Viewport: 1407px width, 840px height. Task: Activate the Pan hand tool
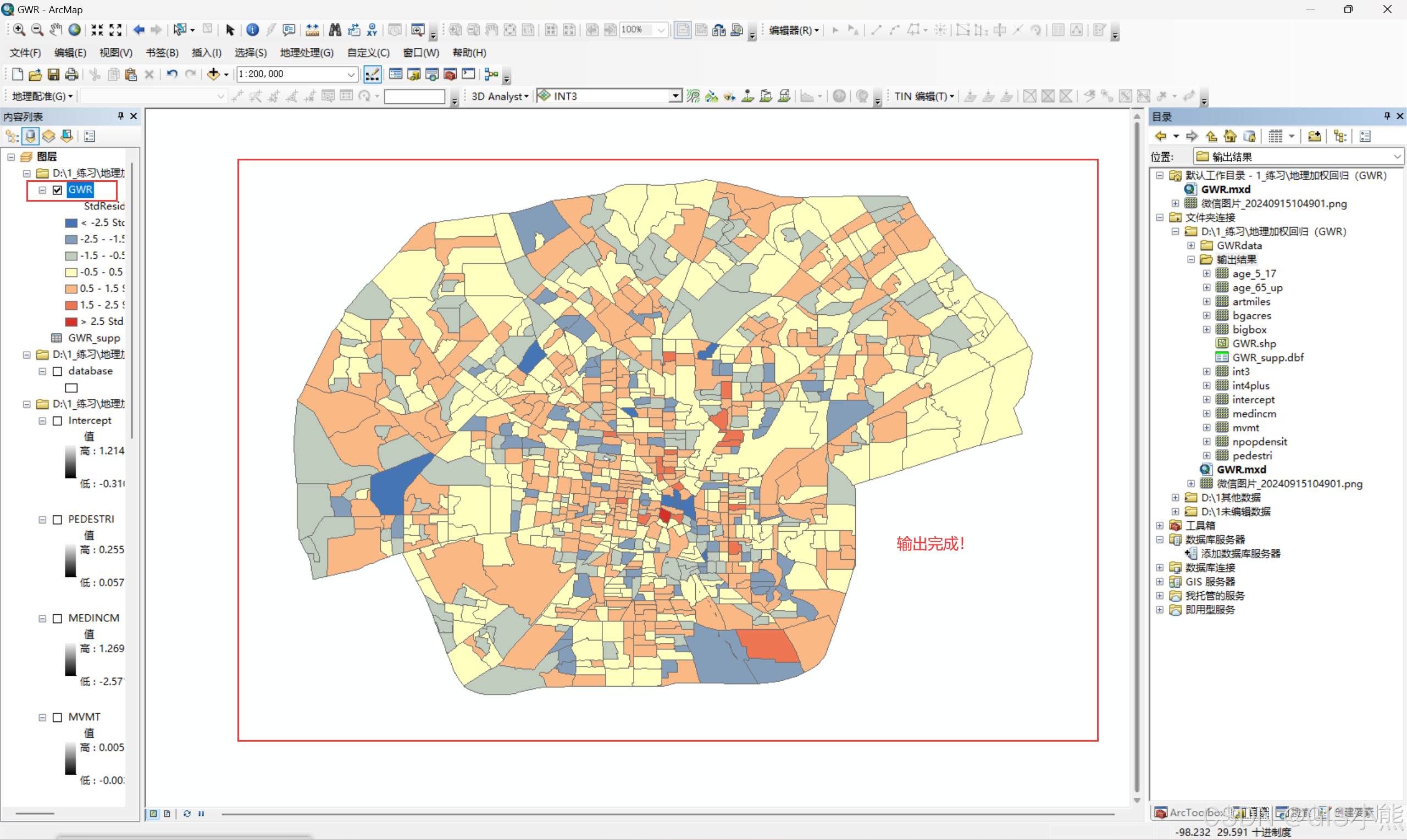coord(56,30)
